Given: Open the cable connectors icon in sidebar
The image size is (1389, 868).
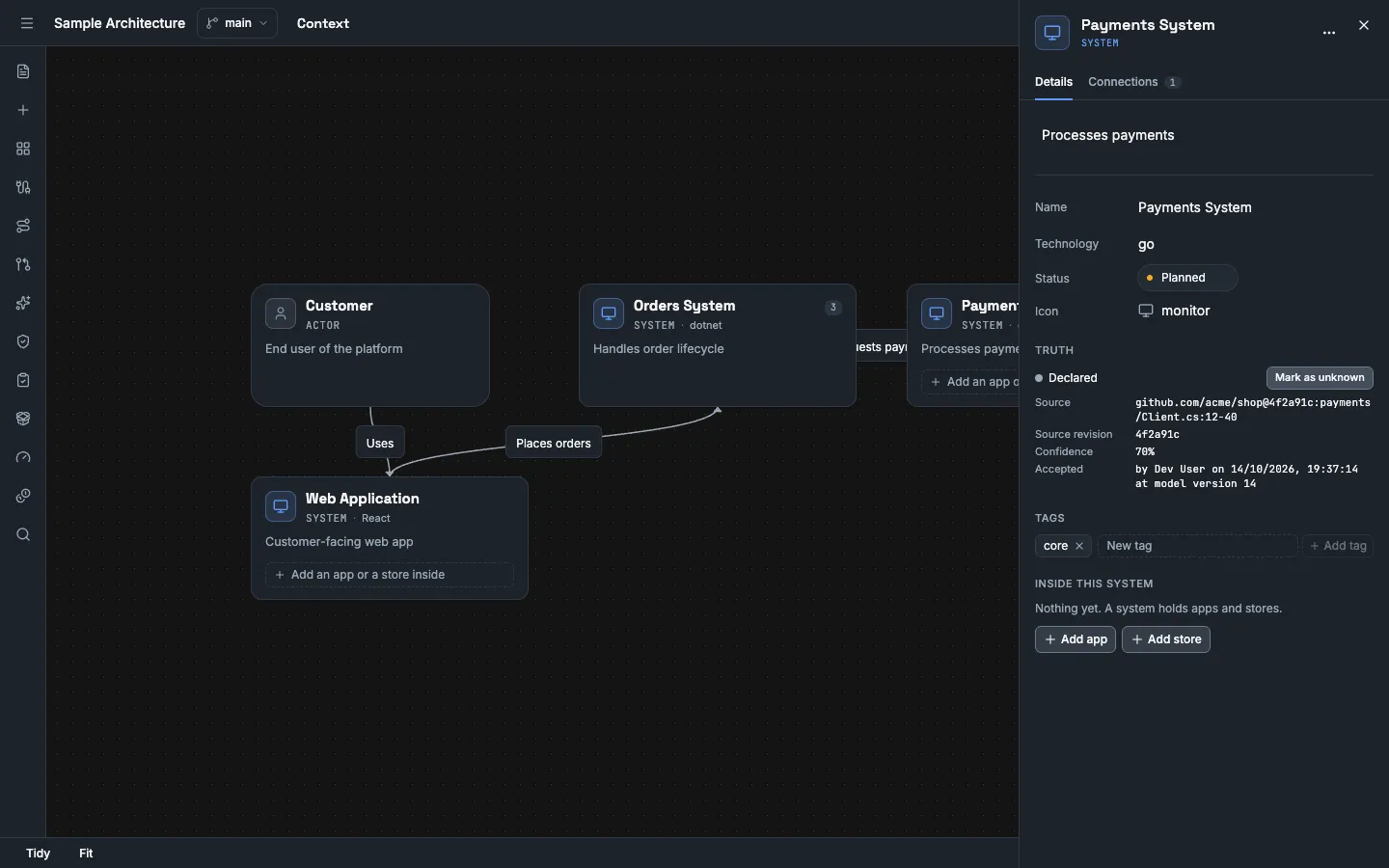Looking at the screenshot, I should coord(23,187).
